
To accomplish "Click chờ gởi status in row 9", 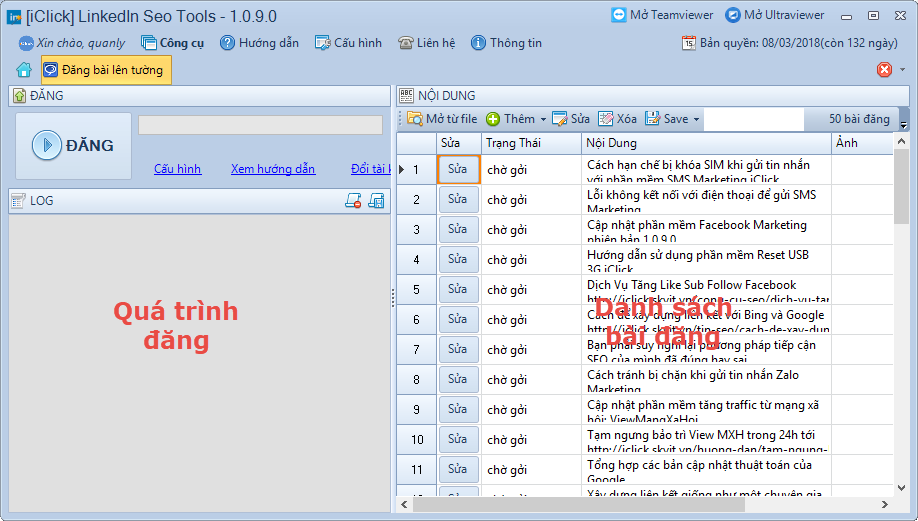I will [530, 410].
